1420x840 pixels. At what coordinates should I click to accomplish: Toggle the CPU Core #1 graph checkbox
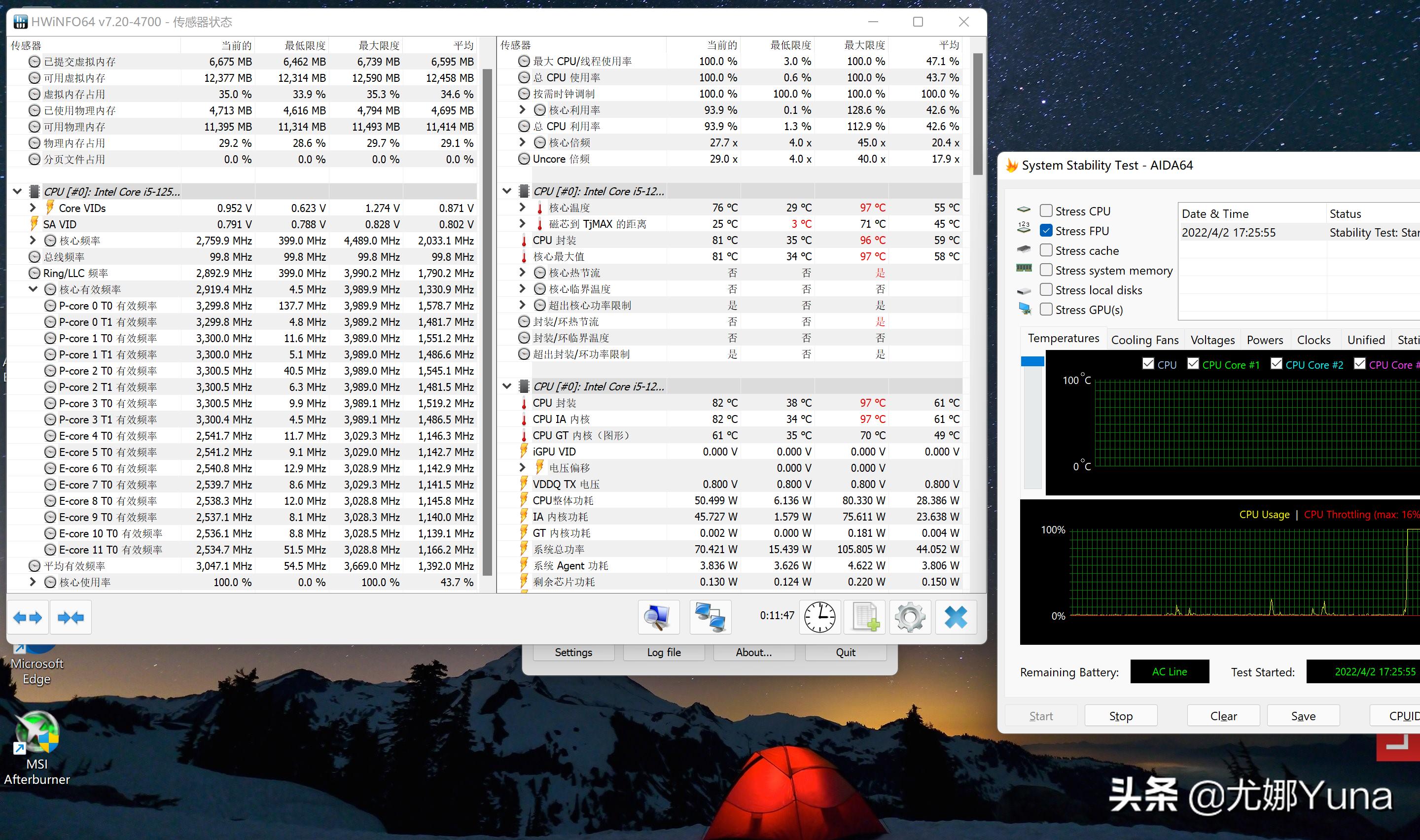click(1193, 364)
